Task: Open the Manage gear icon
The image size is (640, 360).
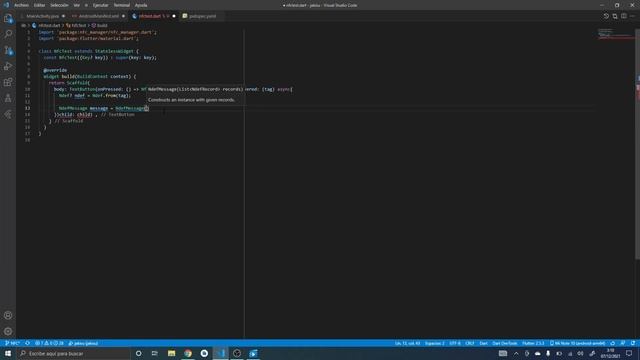Action: tap(8, 331)
